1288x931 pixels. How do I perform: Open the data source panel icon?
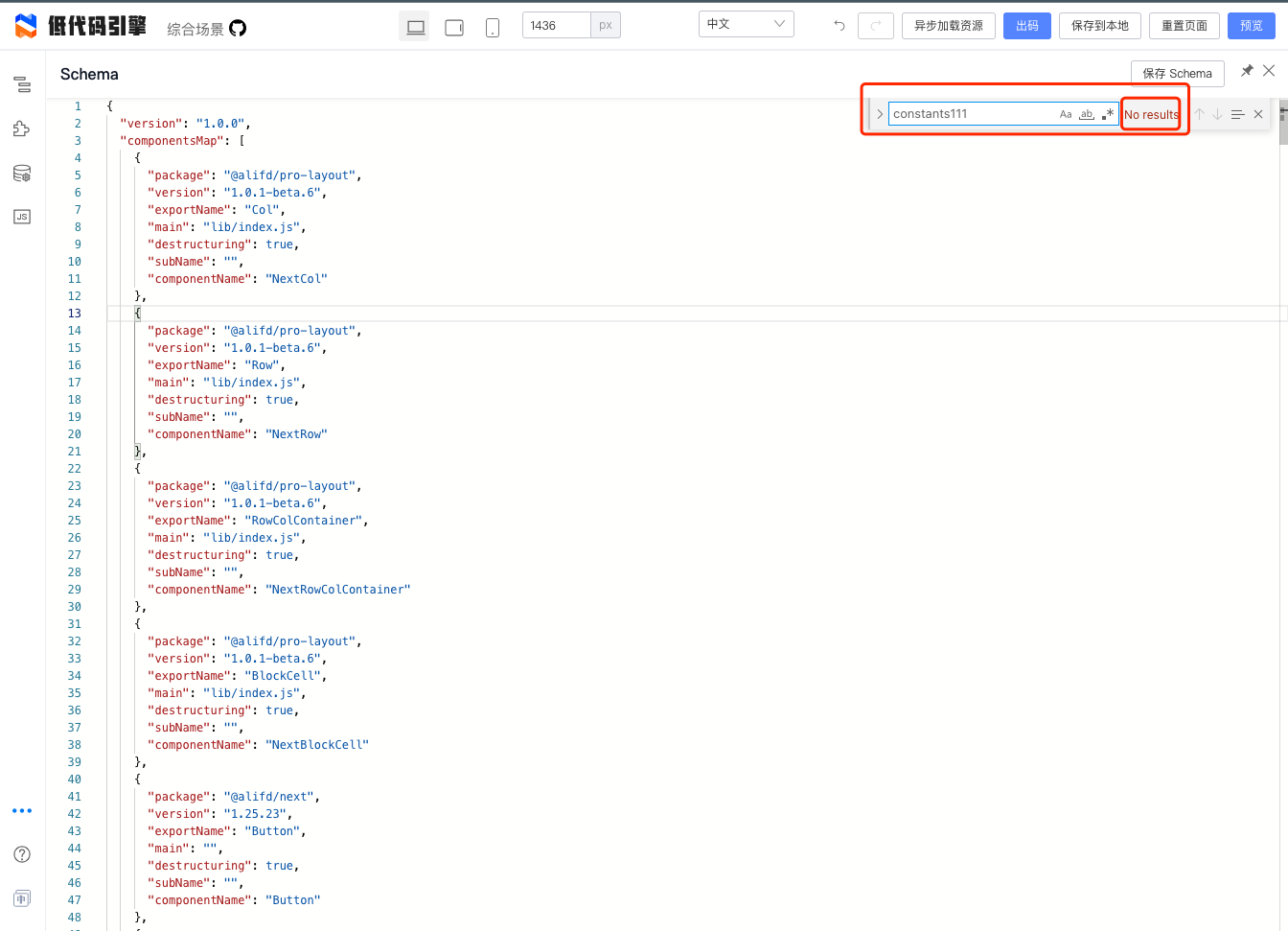tap(21, 173)
